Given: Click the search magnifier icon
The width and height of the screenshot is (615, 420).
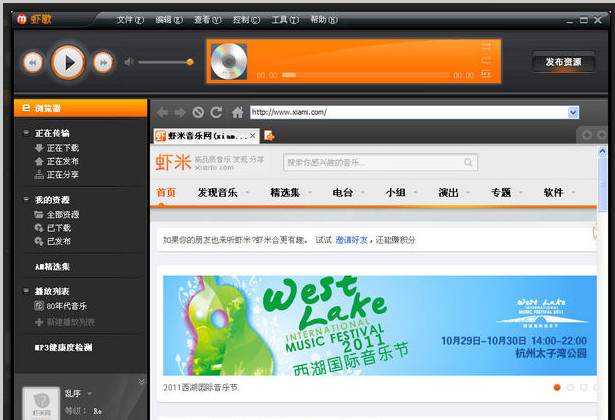Looking at the screenshot, I should [x=468, y=162].
